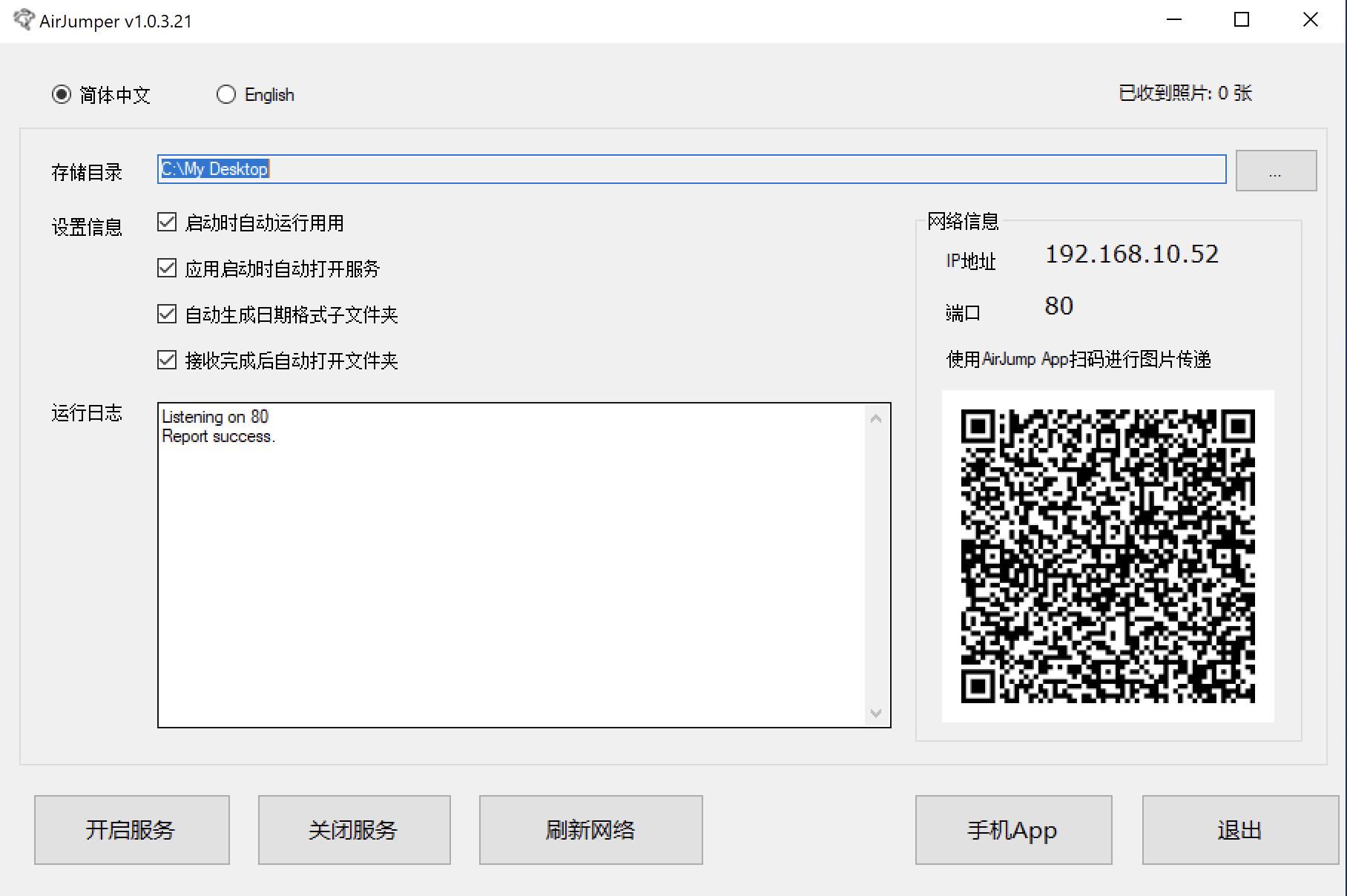Image resolution: width=1347 pixels, height=896 pixels.
Task: Toggle 应用启动时自动打开服务 off
Action: (165, 268)
